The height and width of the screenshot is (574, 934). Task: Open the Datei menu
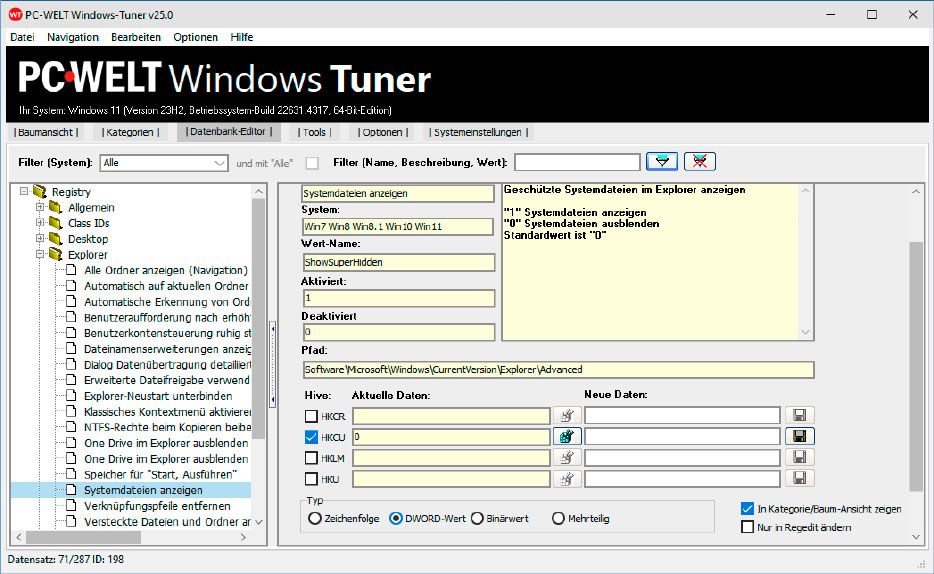[x=22, y=37]
